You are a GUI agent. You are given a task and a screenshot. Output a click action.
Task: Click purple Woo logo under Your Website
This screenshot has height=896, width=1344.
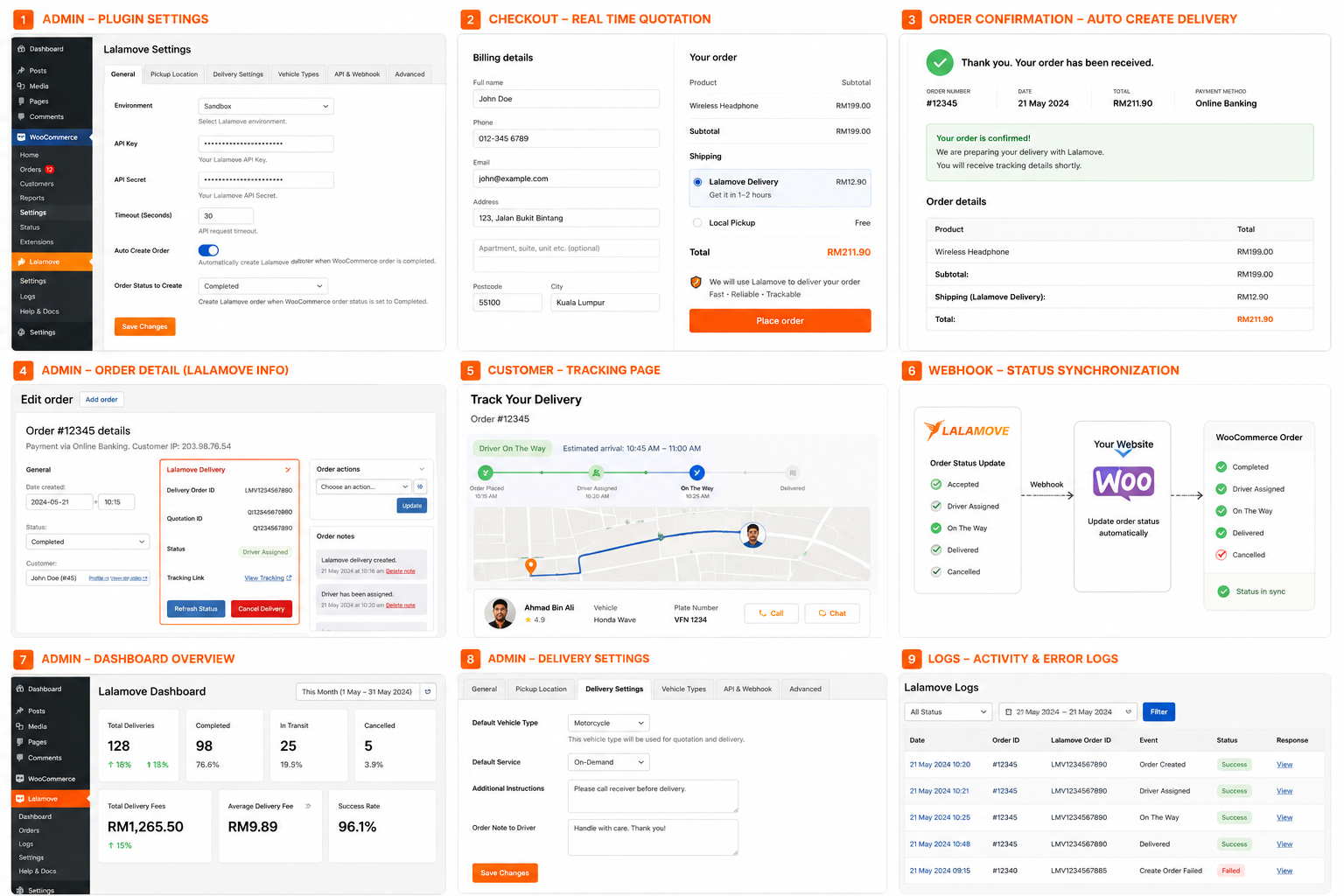pyautogui.click(x=1123, y=482)
